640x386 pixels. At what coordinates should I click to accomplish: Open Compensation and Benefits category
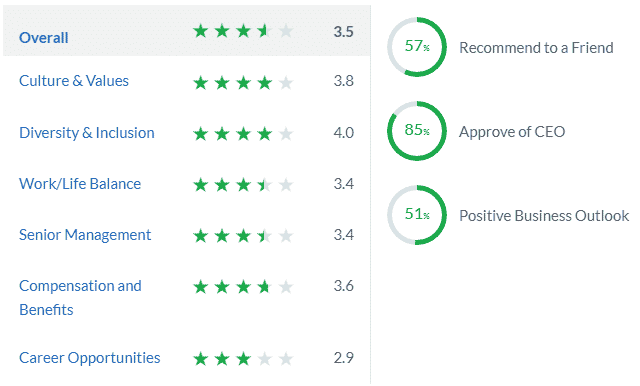pos(80,298)
